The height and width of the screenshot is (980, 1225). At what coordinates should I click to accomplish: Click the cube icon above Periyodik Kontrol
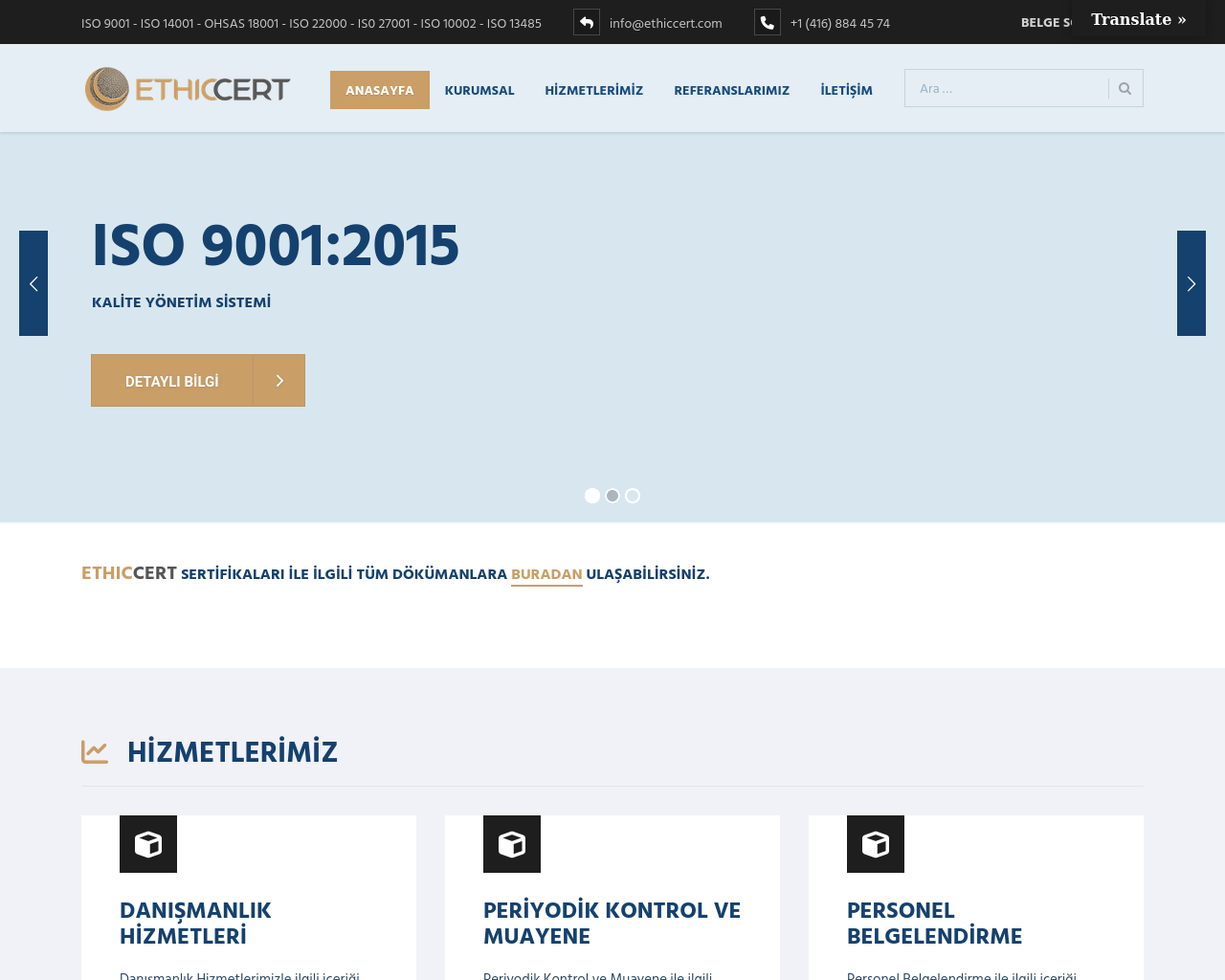coord(512,844)
